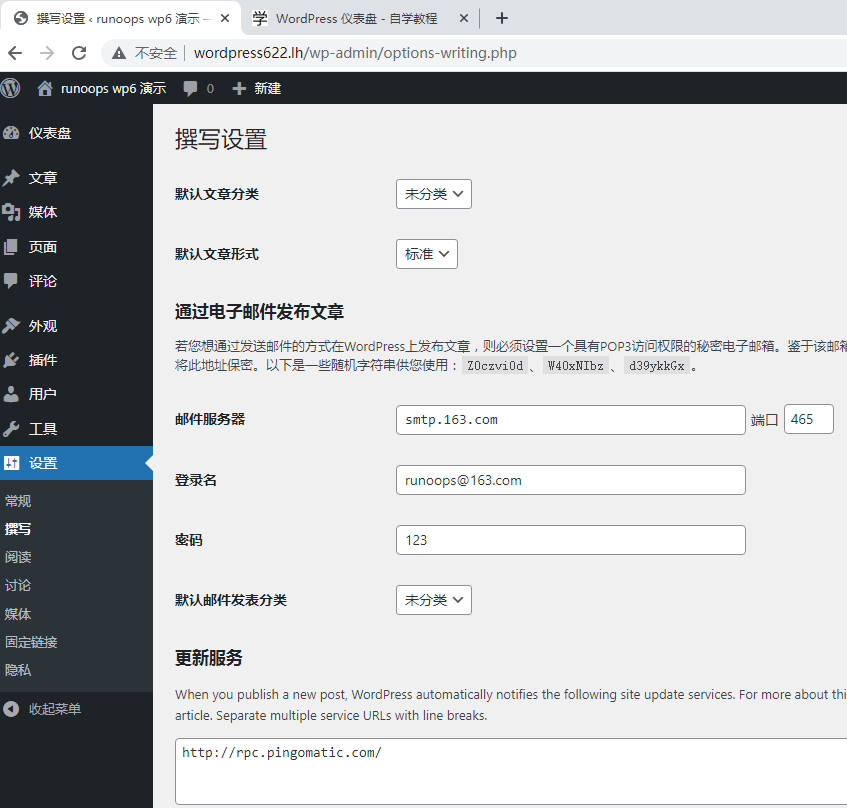847x808 pixels.
Task: Click the home icon beside runoops wp6 演示
Action: point(44,88)
